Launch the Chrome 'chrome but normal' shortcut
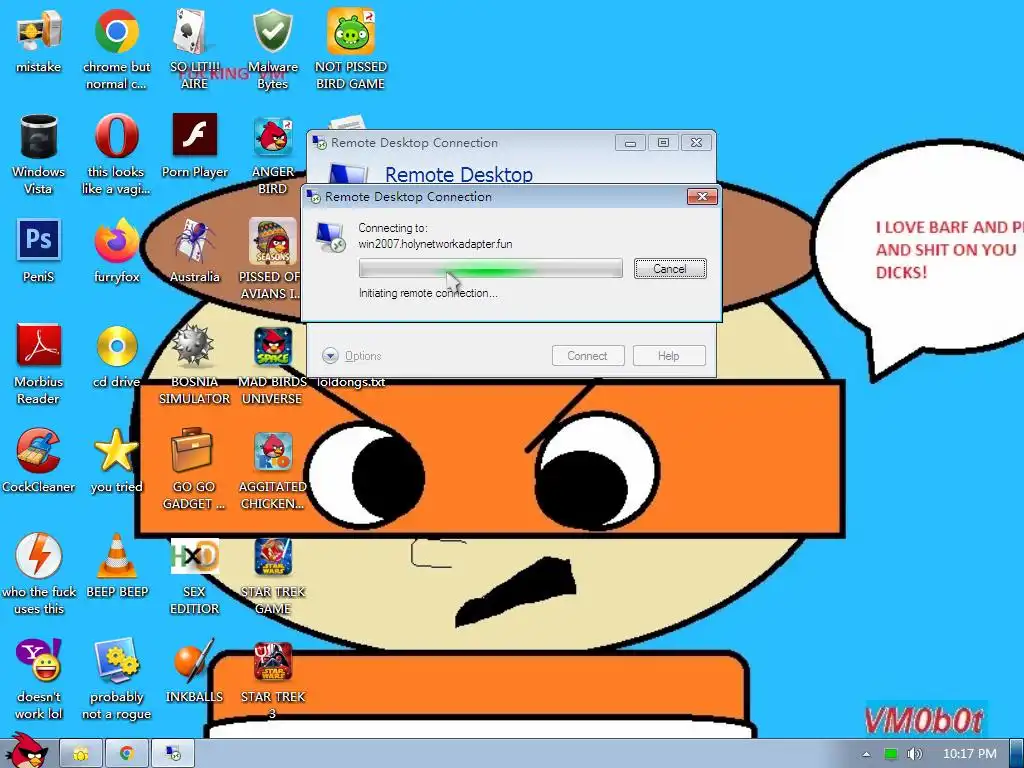 (x=116, y=31)
